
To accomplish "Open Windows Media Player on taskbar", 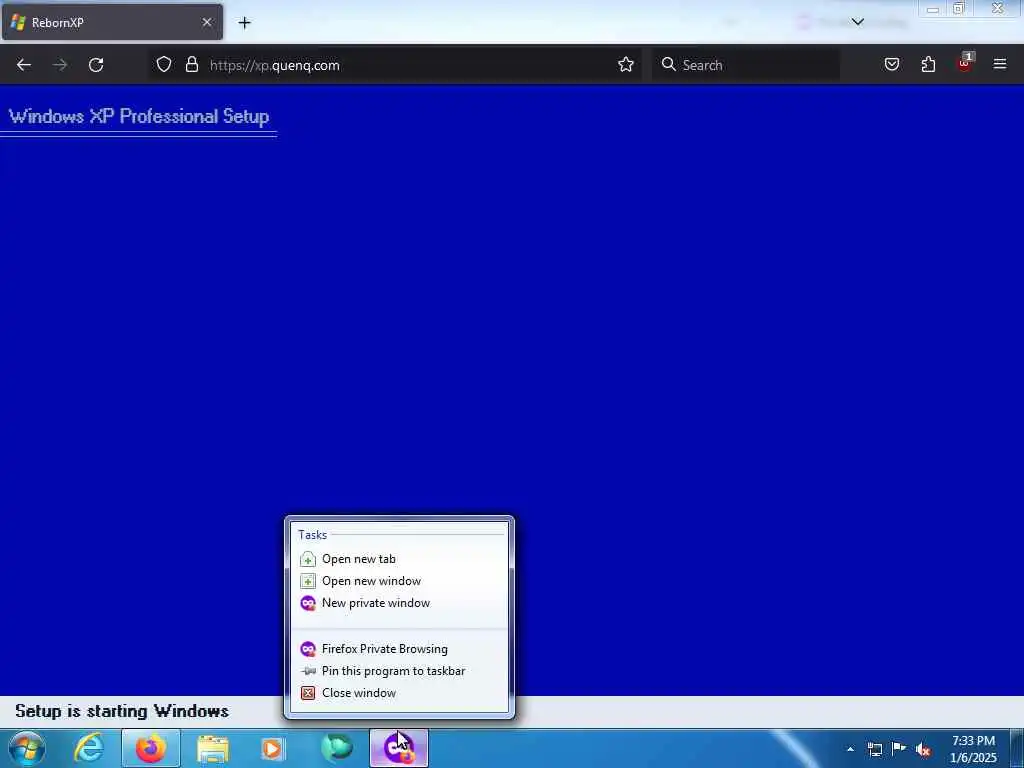I will [x=273, y=749].
